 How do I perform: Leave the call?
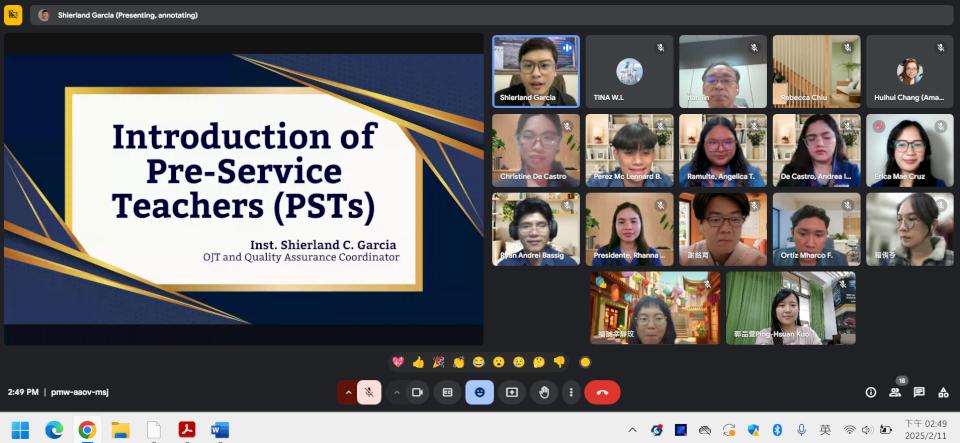coord(602,392)
